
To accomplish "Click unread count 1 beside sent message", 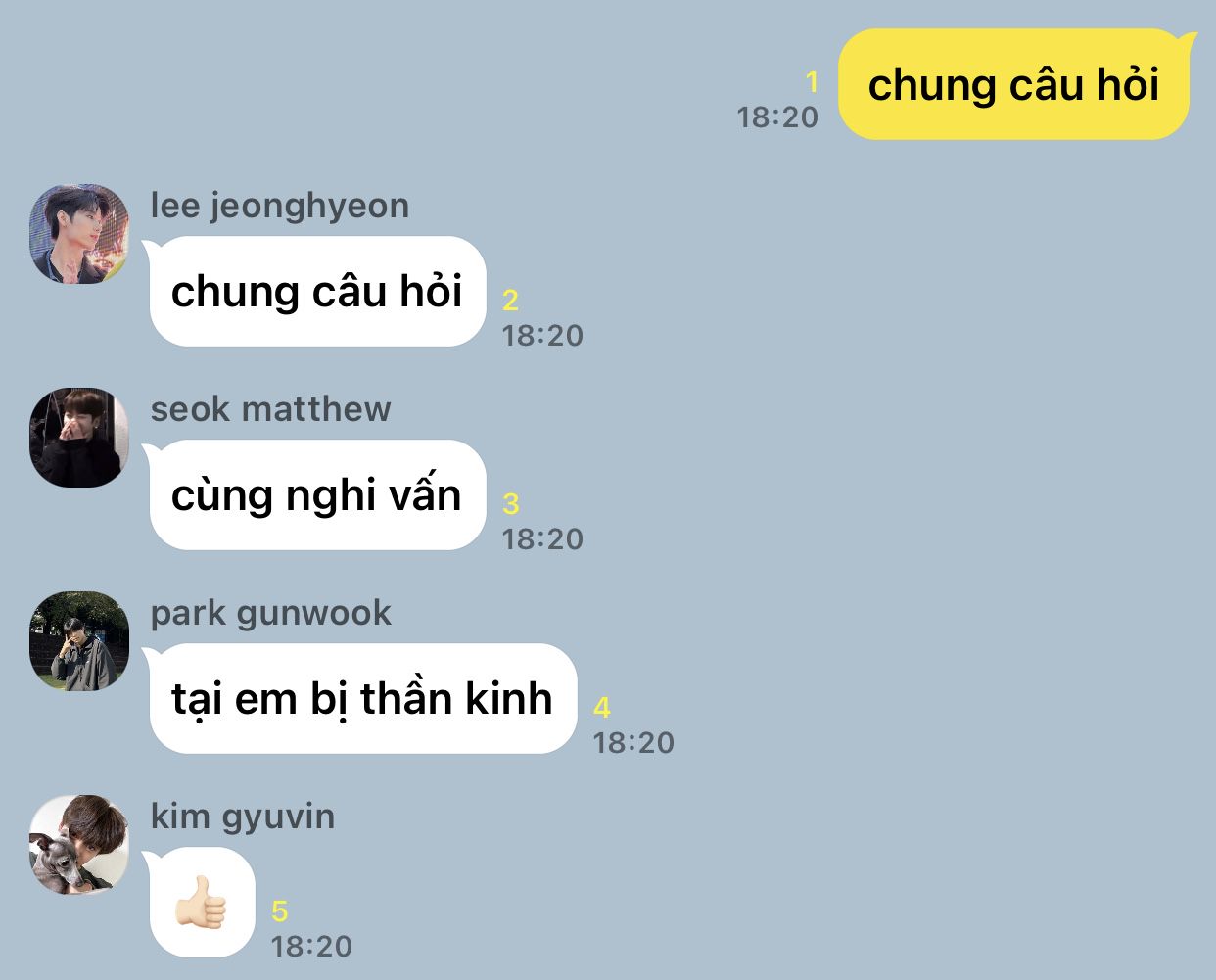I will (811, 81).
